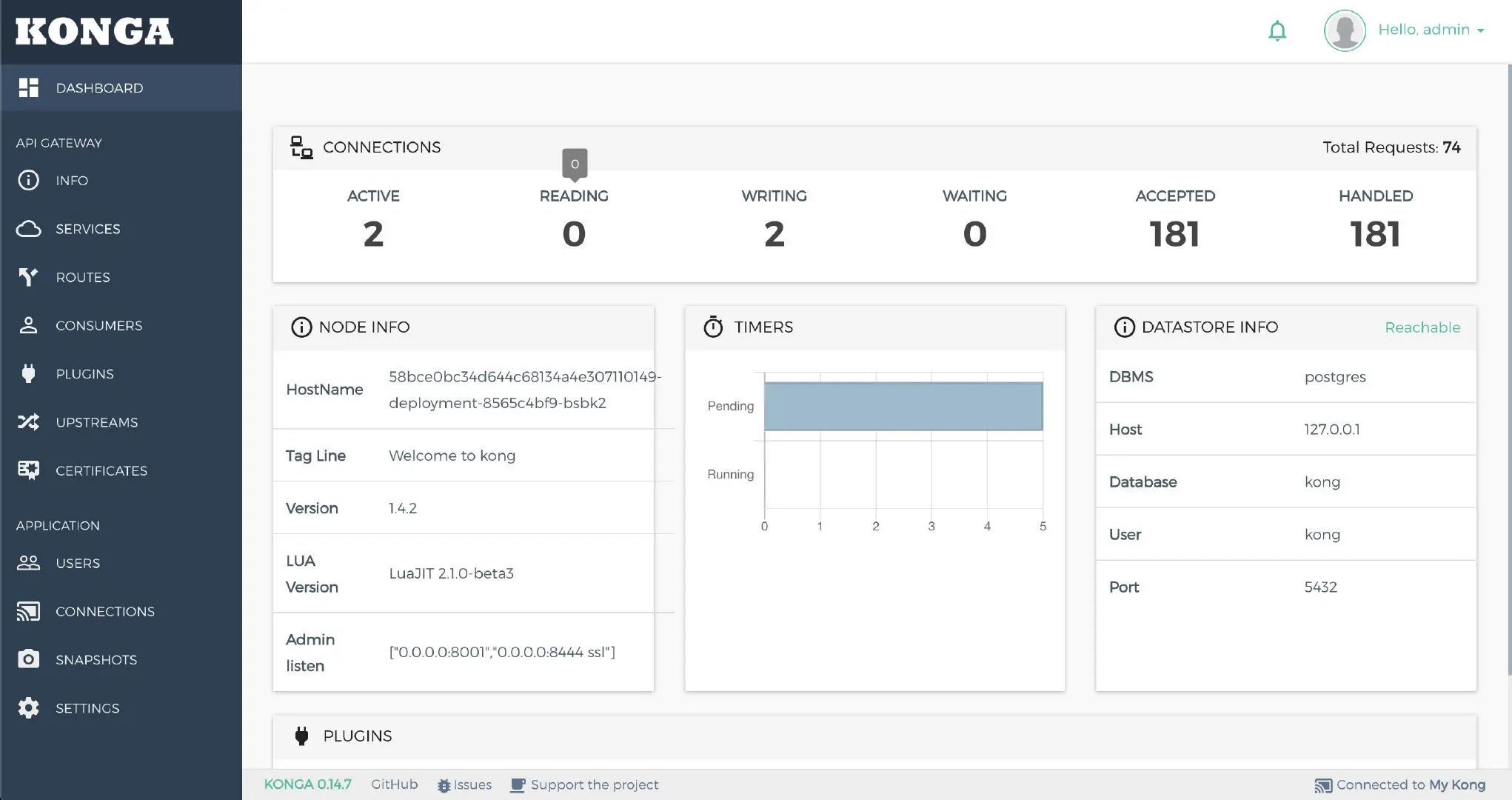Viewport: 1512px width, 800px height.
Task: Go to the Dashboard menu item
Action: point(99,88)
